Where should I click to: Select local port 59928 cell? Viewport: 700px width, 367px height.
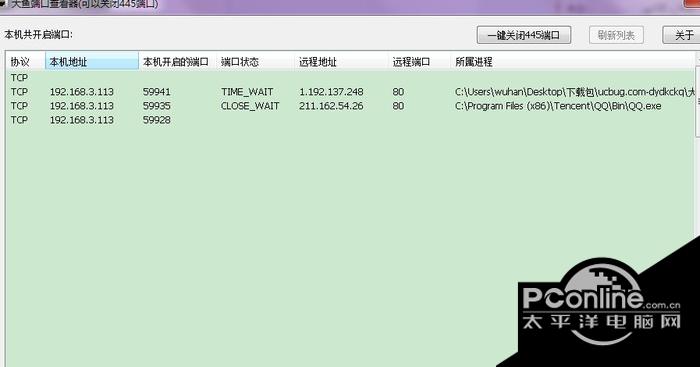157,120
